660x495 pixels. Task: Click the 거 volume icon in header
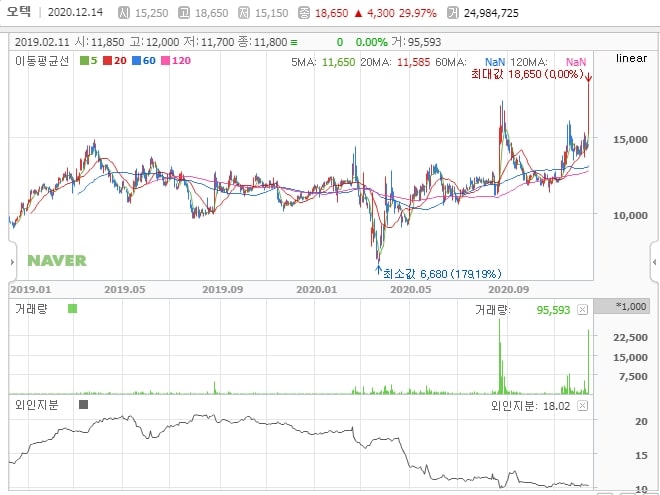[452, 13]
